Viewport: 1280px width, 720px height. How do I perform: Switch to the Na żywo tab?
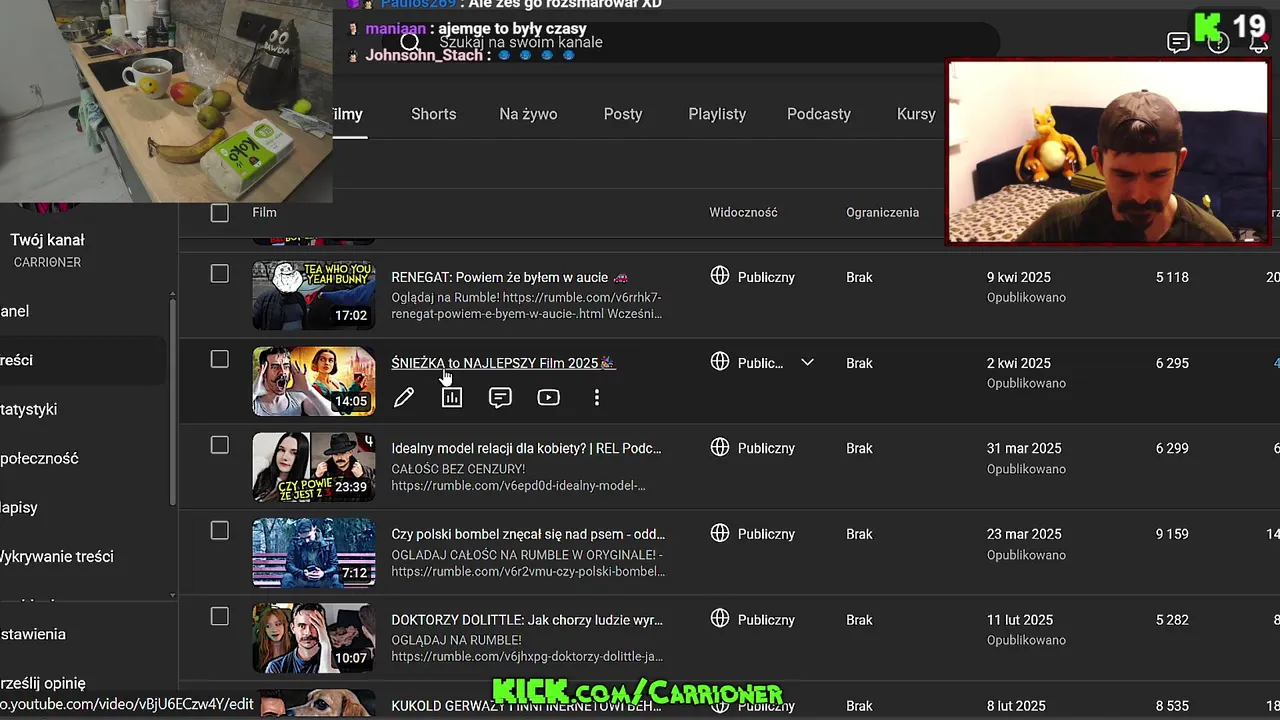[528, 114]
